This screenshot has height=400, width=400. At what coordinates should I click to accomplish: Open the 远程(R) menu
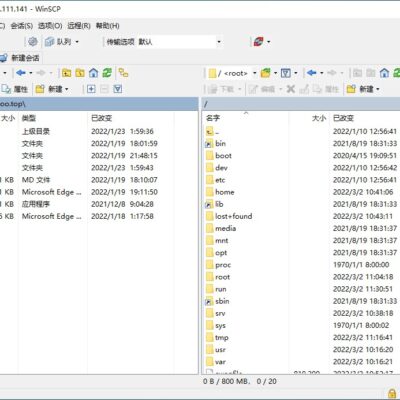pos(79,26)
